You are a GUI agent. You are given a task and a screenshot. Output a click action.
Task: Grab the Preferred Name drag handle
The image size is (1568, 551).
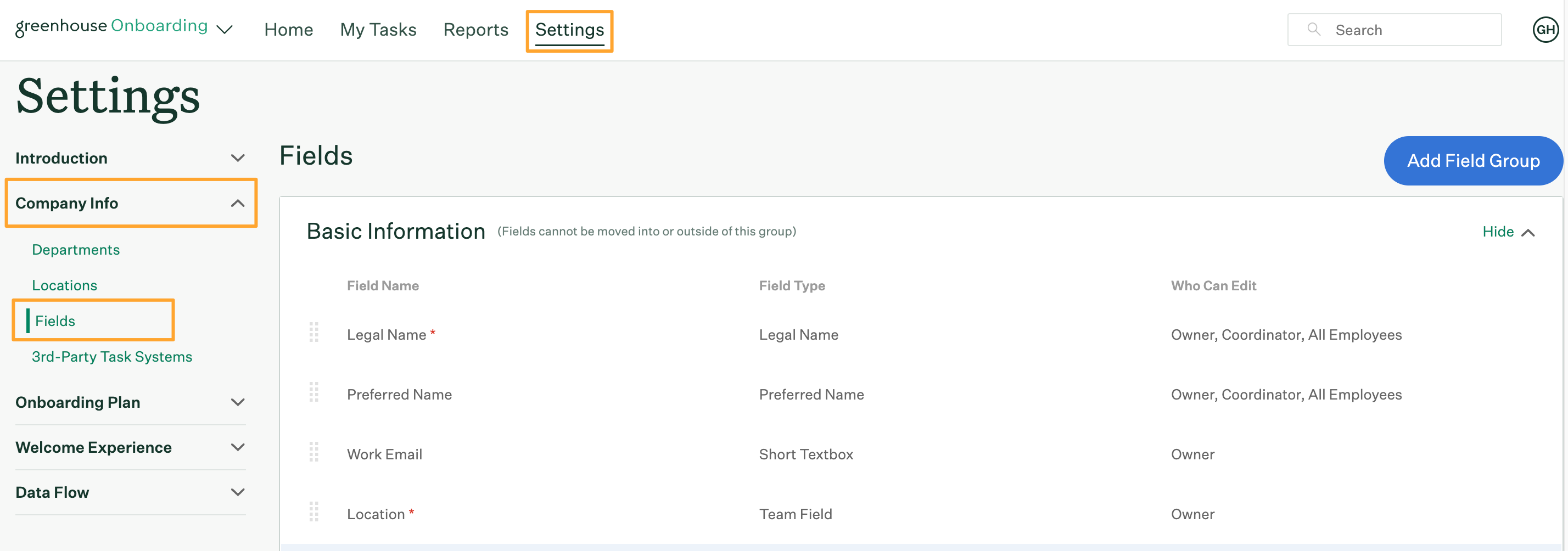pyautogui.click(x=313, y=392)
